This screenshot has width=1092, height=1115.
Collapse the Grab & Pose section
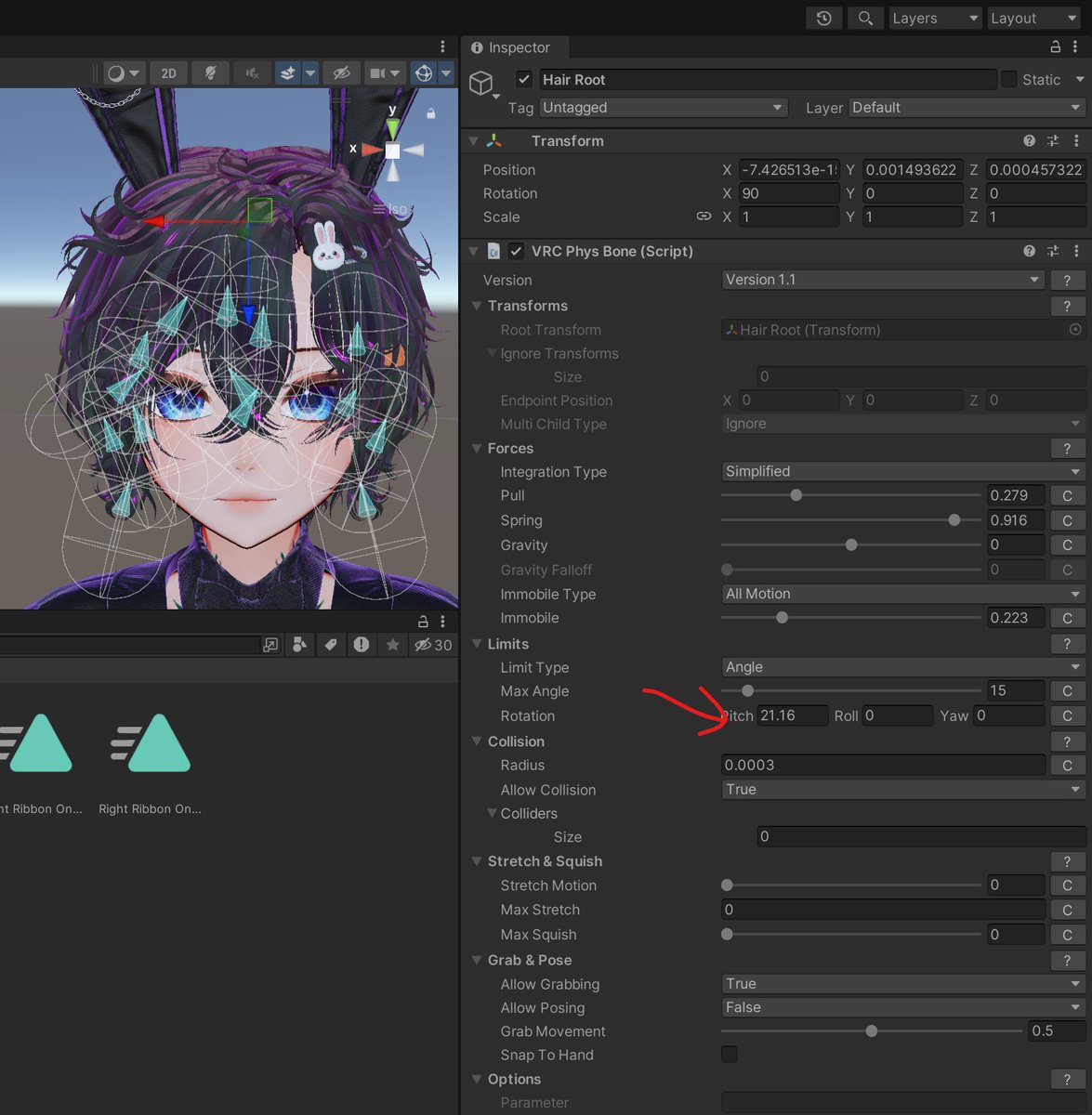pos(478,960)
